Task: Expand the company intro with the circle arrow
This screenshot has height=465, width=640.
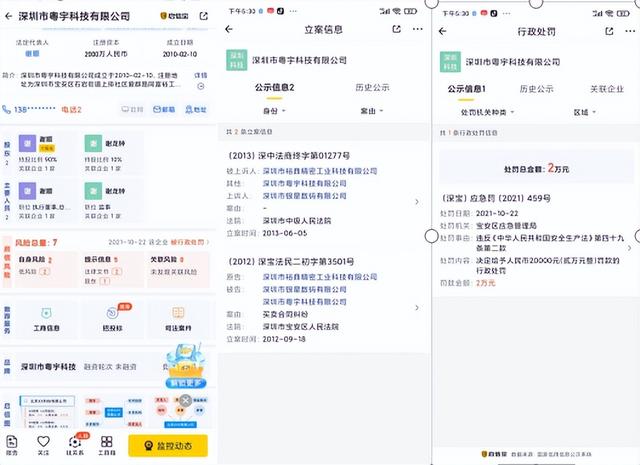Action: (201, 86)
